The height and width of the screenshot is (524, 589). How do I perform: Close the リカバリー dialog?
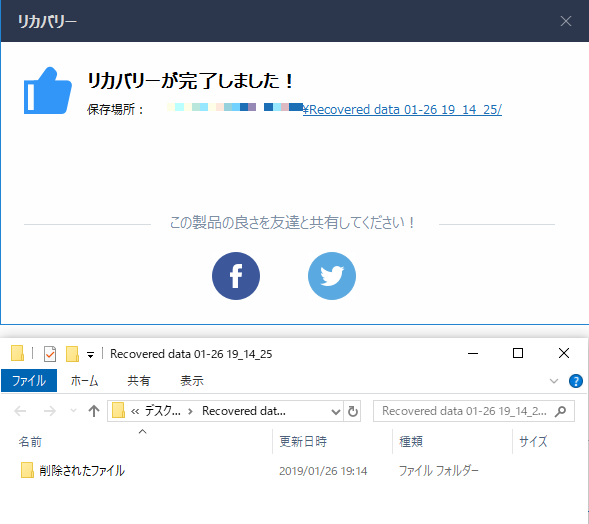point(566,21)
